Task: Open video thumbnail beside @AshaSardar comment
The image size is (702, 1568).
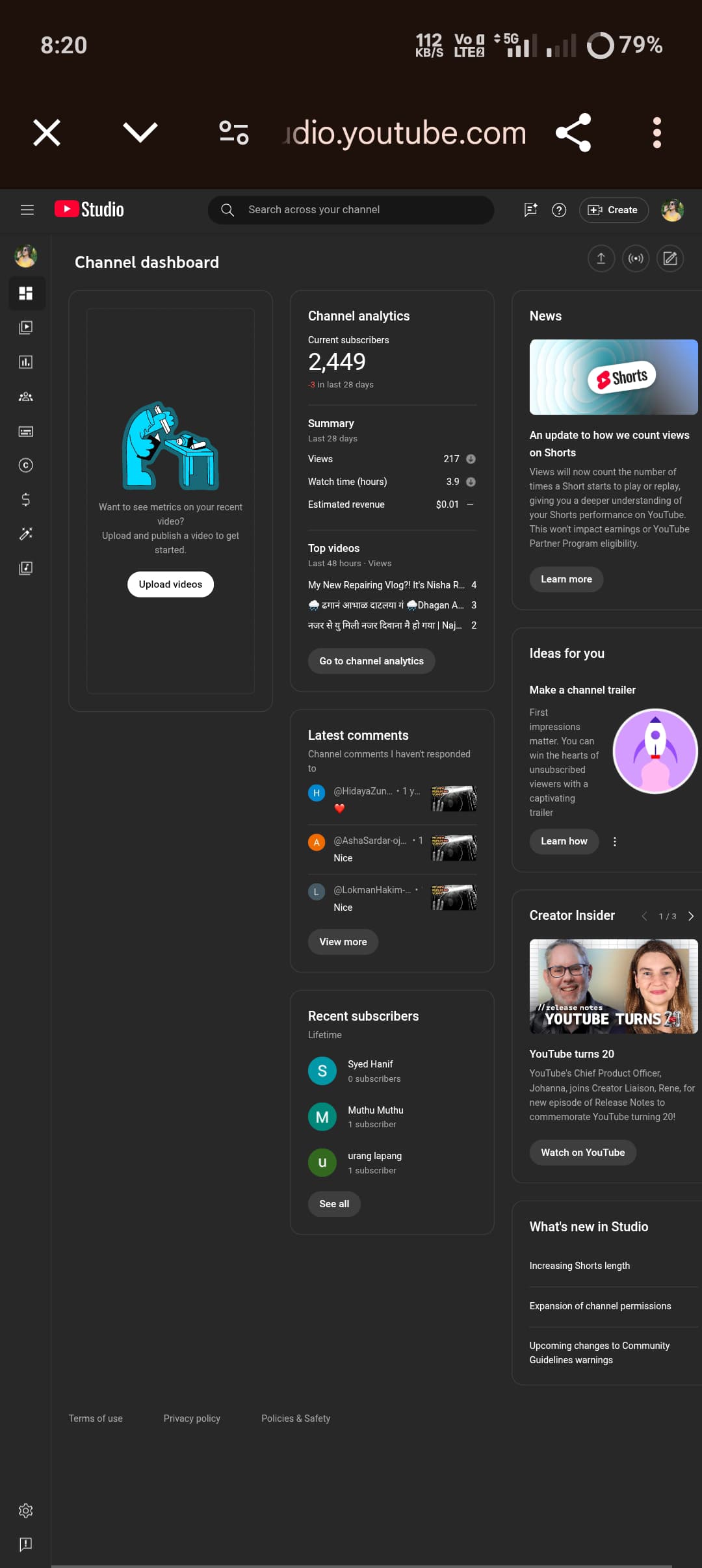Action: point(454,848)
